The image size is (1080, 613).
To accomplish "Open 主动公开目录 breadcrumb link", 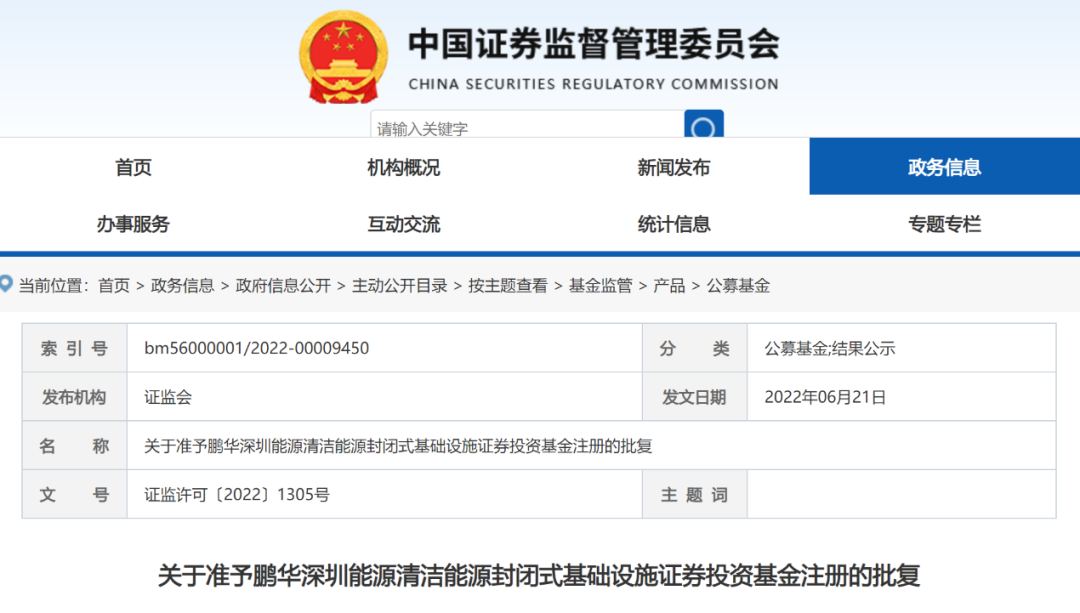I will 399,286.
